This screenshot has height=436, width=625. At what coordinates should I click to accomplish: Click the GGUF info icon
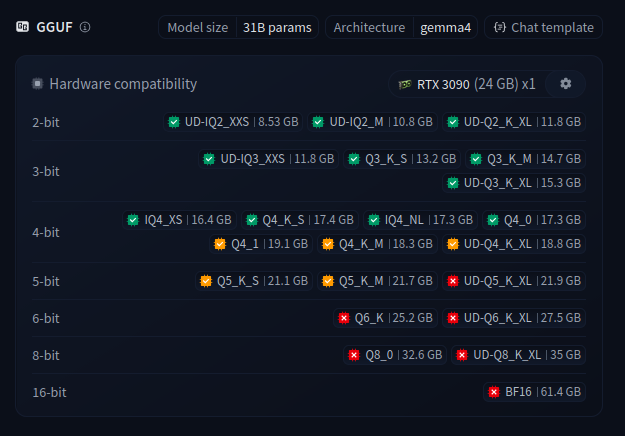[85, 27]
